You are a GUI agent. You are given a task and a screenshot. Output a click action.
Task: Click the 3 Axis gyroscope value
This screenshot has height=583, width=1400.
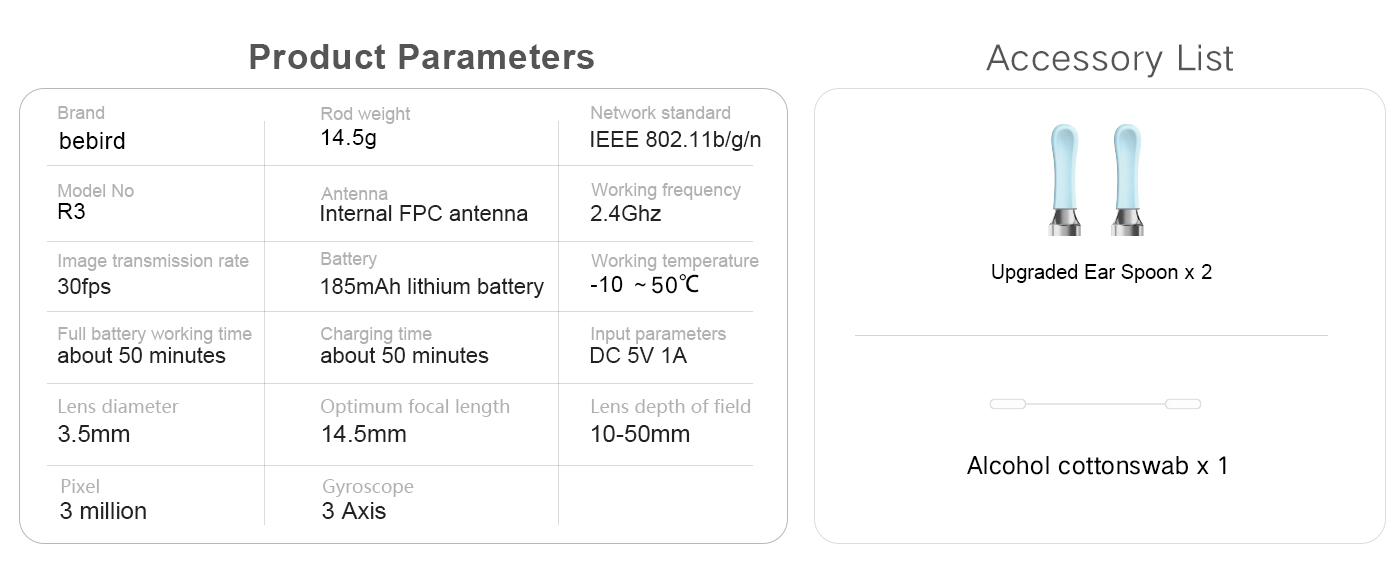[354, 511]
